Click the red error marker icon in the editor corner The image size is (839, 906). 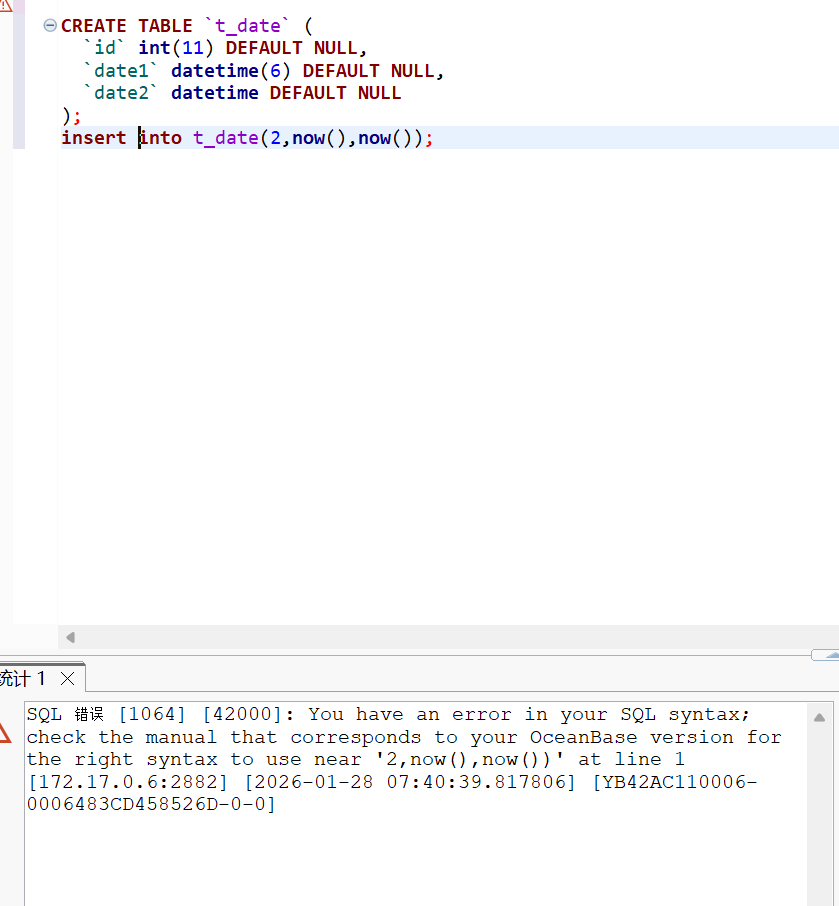pyautogui.click(x=5, y=4)
